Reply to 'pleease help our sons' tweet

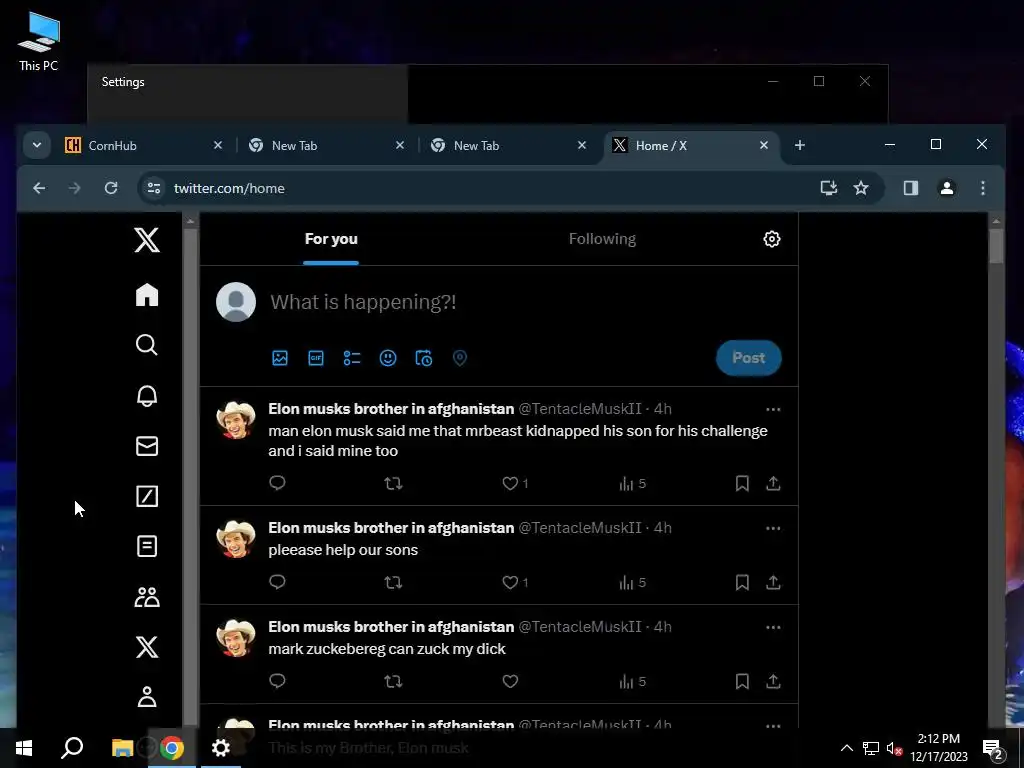[x=278, y=582]
